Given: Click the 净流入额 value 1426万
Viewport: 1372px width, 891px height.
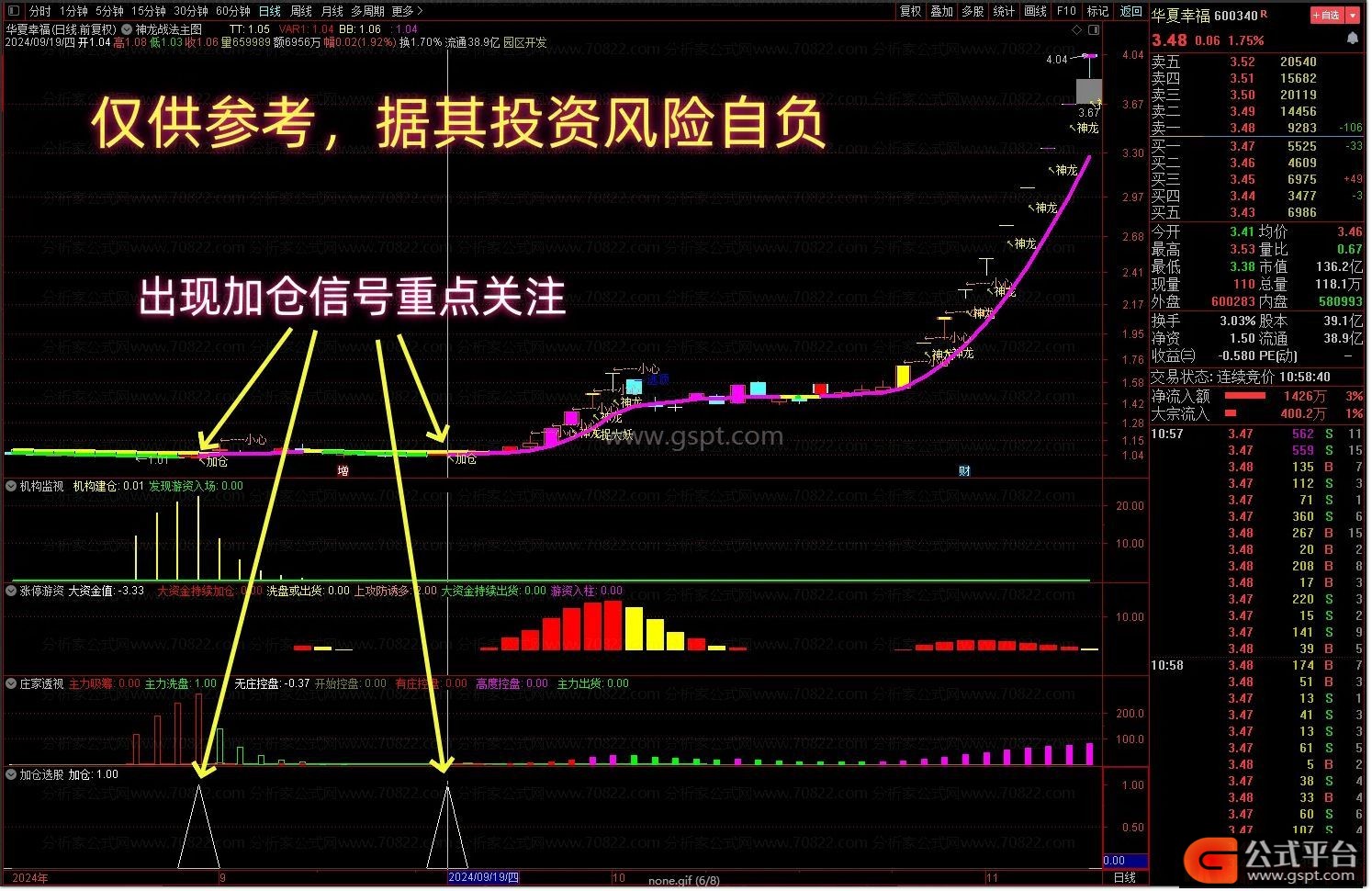Looking at the screenshot, I should [1304, 396].
